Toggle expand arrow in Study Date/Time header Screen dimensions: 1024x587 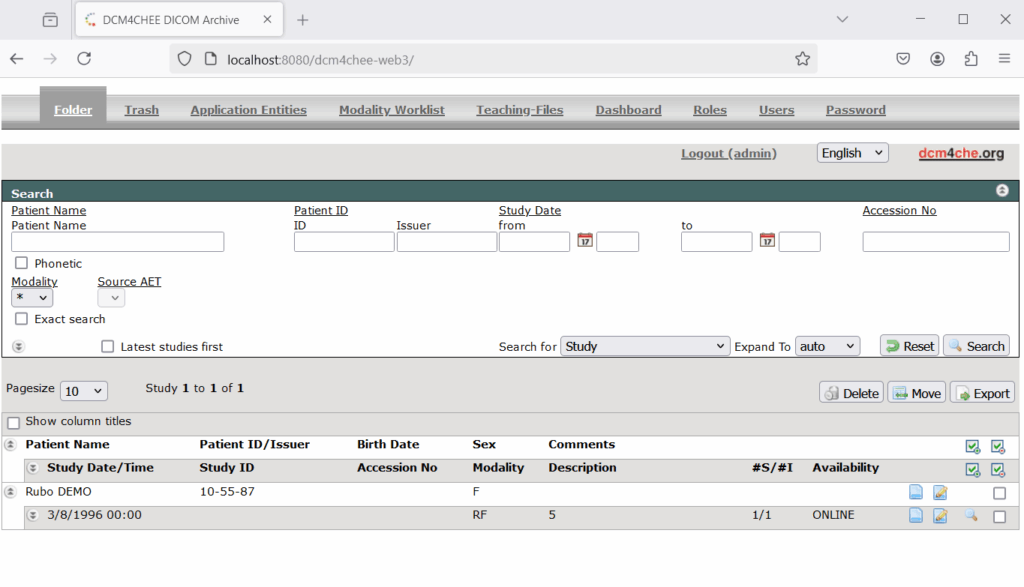point(33,468)
